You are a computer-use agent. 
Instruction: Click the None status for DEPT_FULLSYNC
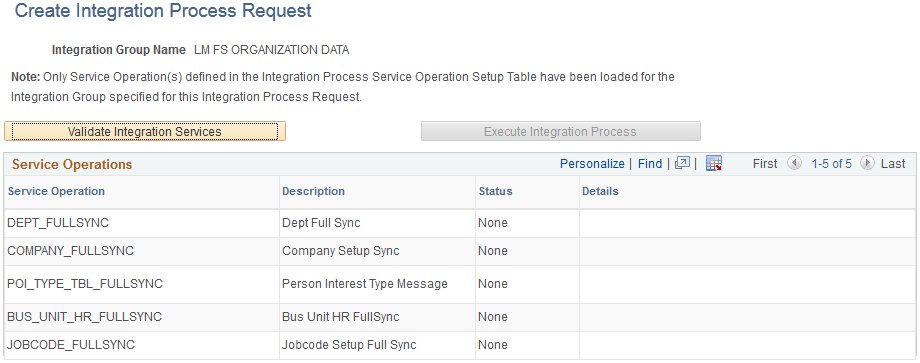click(x=493, y=223)
